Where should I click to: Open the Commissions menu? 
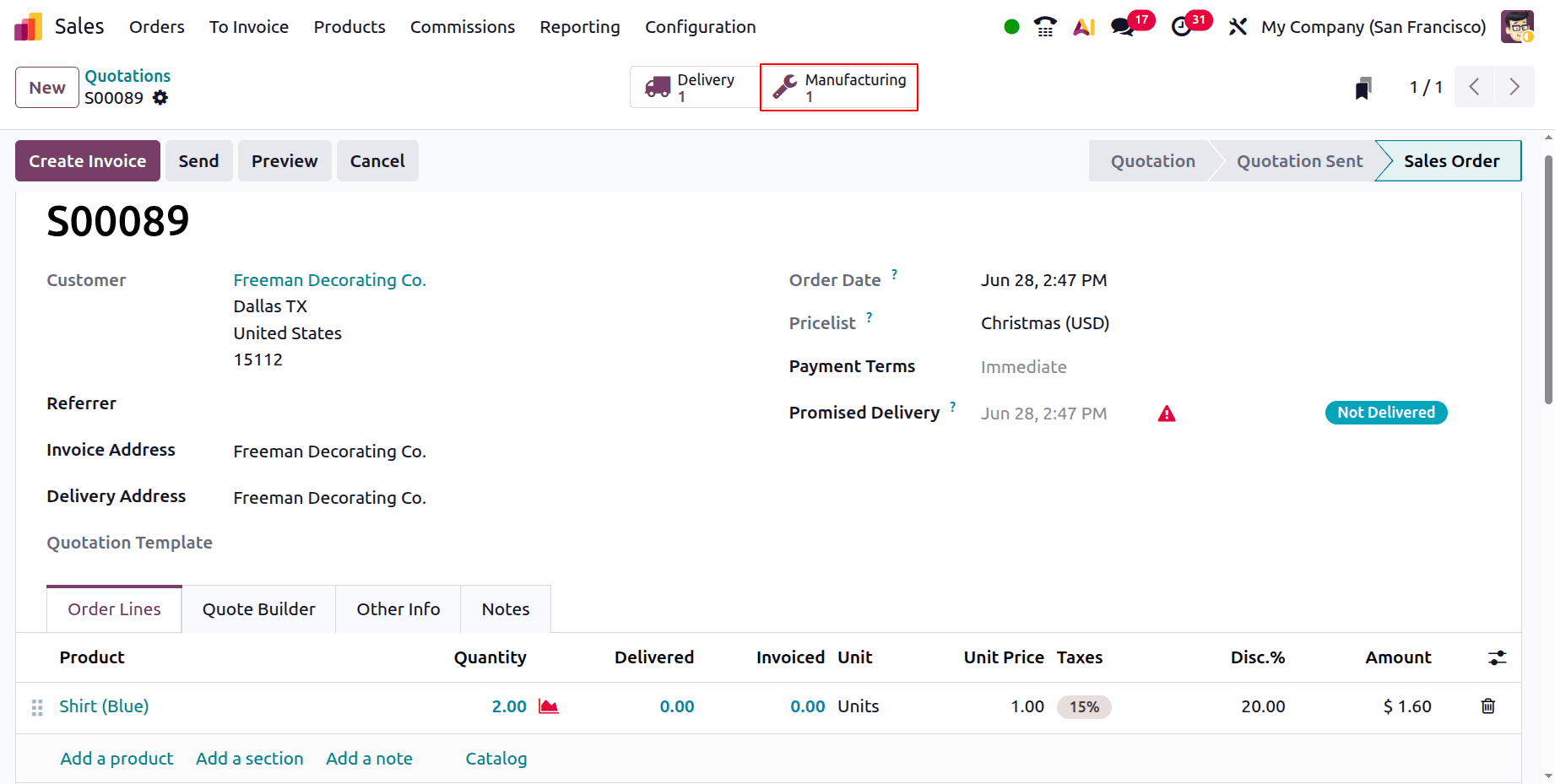click(x=463, y=27)
